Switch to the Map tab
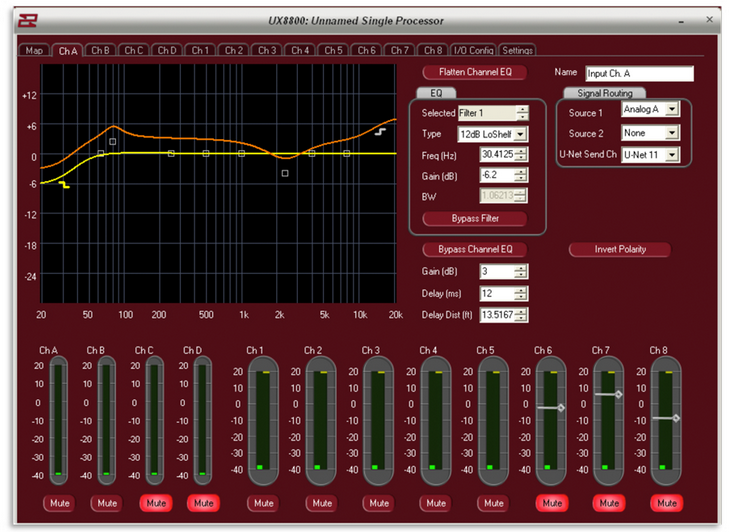This screenshot has width=734, height=532. [34, 50]
